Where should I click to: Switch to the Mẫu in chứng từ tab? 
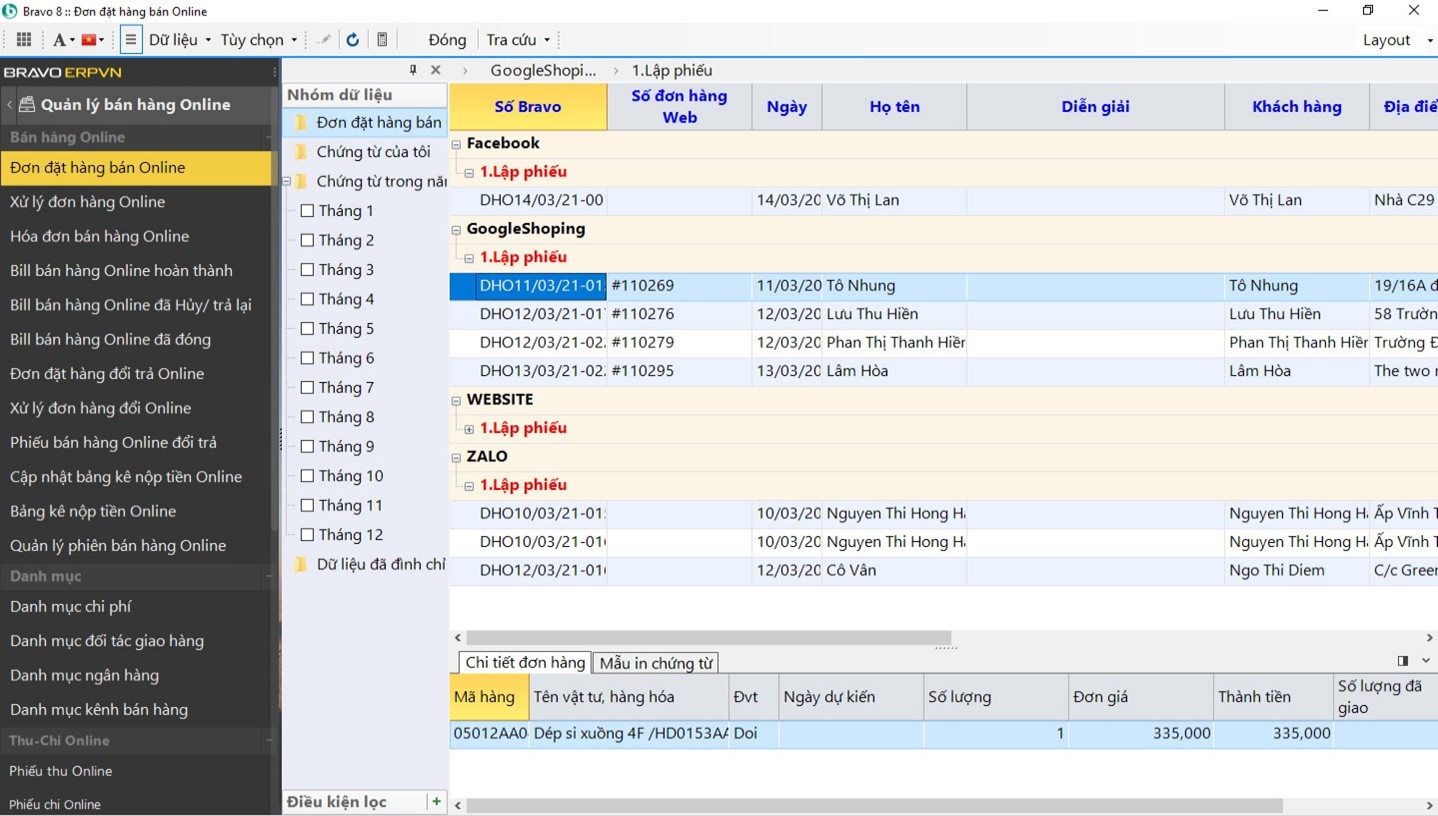click(x=656, y=663)
